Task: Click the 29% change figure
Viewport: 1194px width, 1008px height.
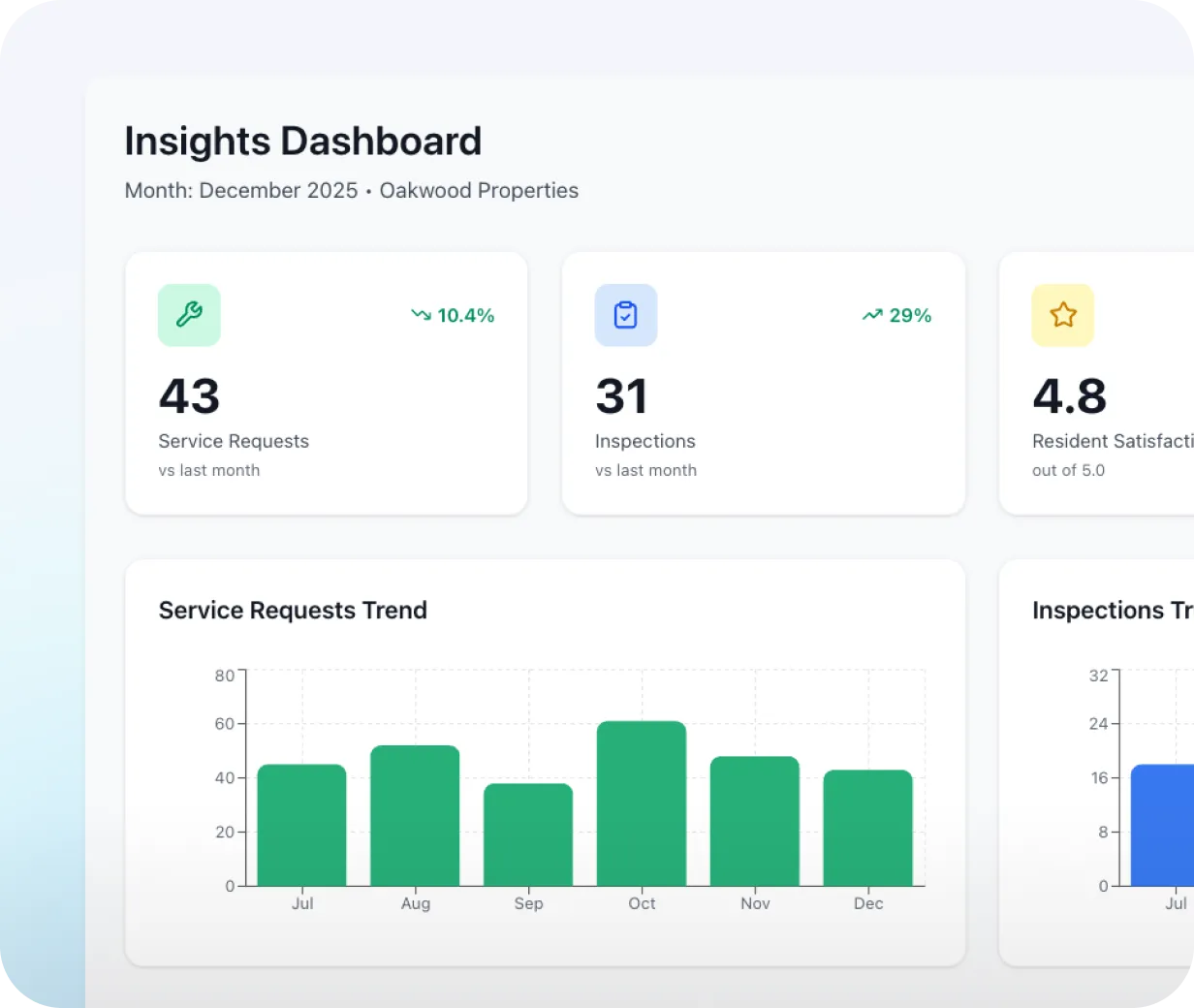Action: pos(910,315)
